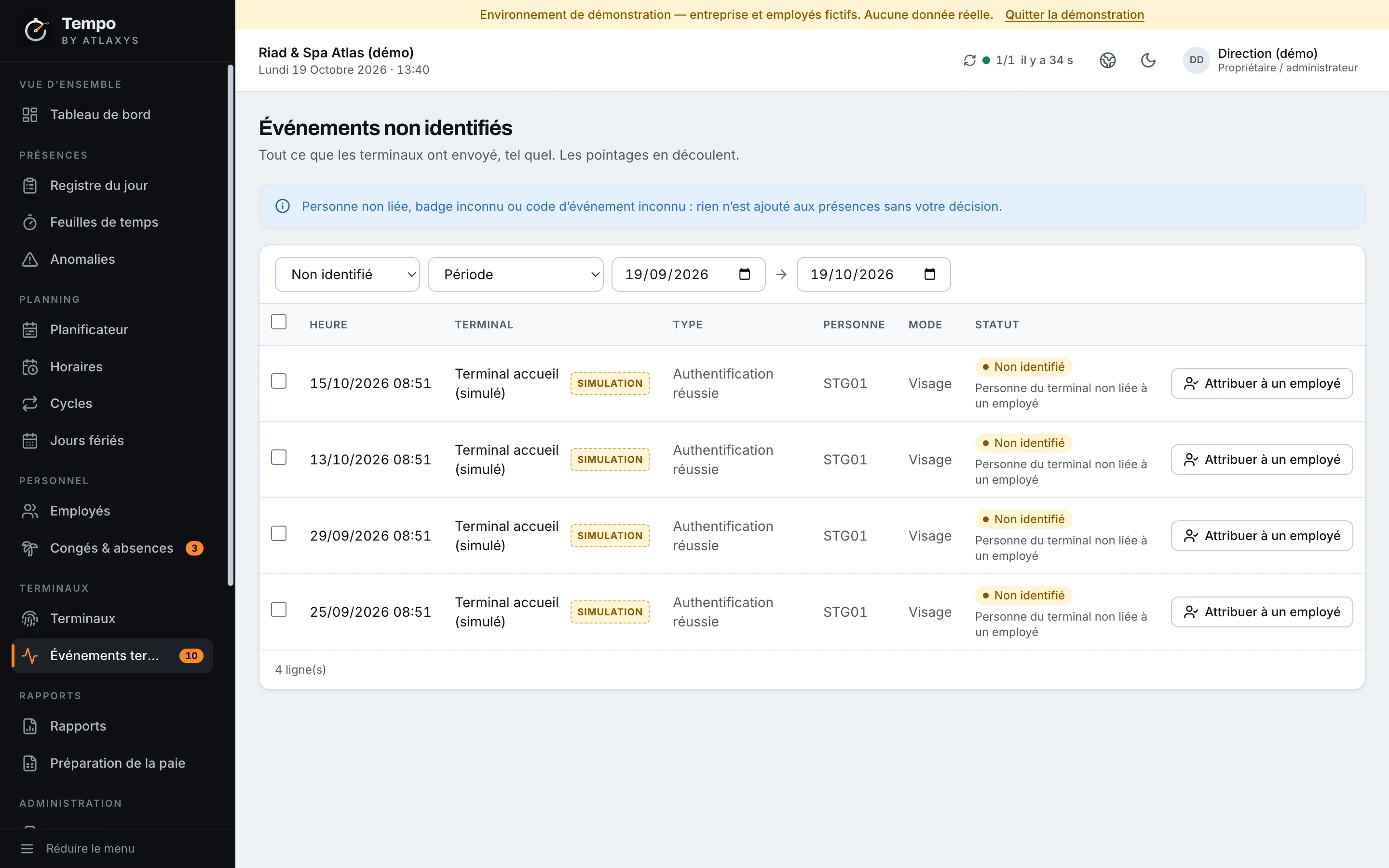Click the info icon in blue banner
The width and height of the screenshot is (1389, 868).
(283, 206)
